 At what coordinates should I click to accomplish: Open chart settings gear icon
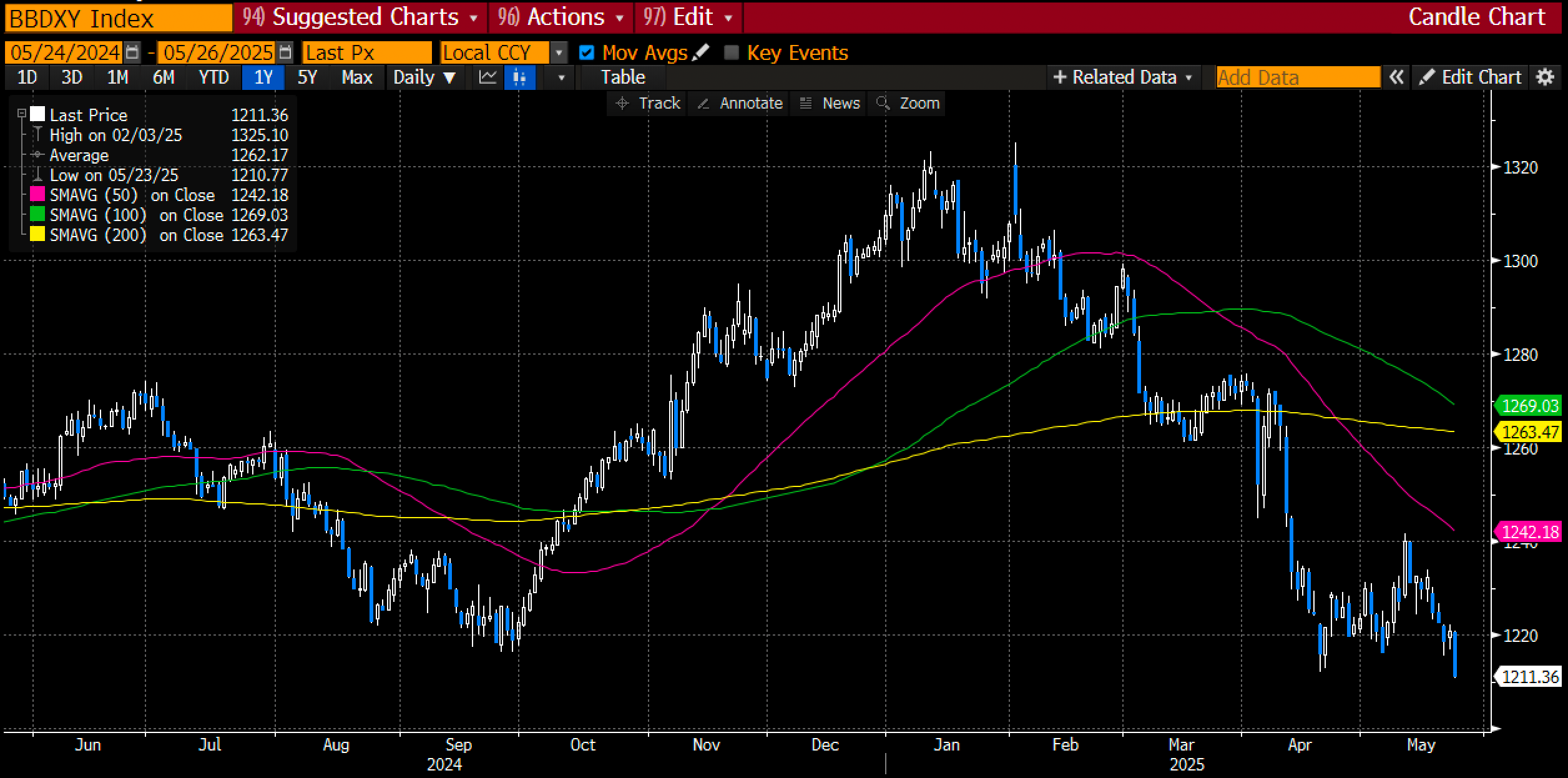(x=1545, y=77)
